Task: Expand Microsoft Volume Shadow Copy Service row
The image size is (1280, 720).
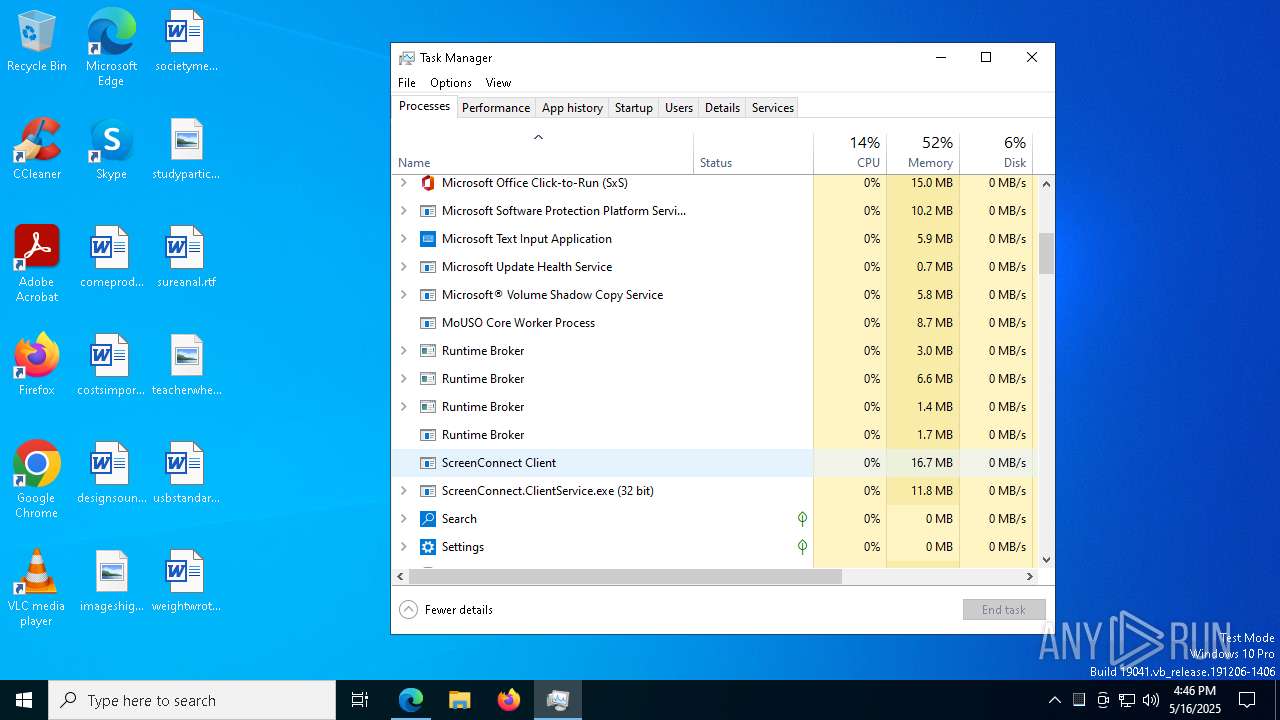Action: [x=404, y=295]
